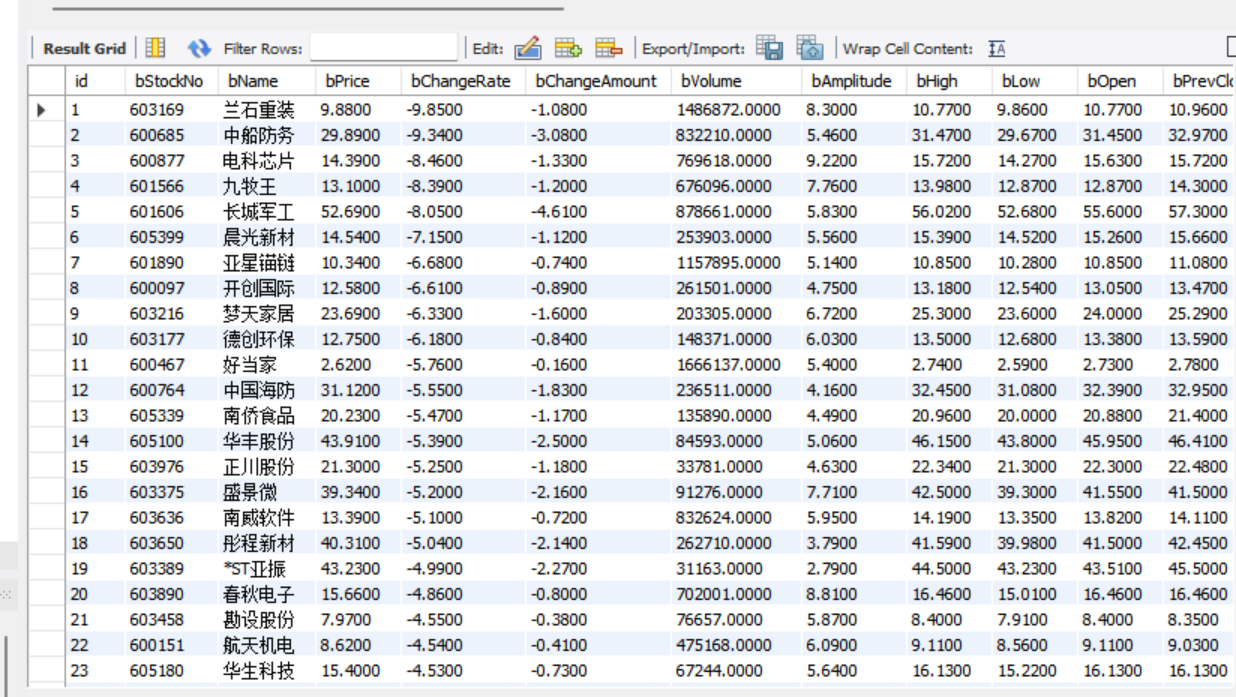The height and width of the screenshot is (697, 1236).
Task: Click high cell 44.5000
Action: [941, 569]
